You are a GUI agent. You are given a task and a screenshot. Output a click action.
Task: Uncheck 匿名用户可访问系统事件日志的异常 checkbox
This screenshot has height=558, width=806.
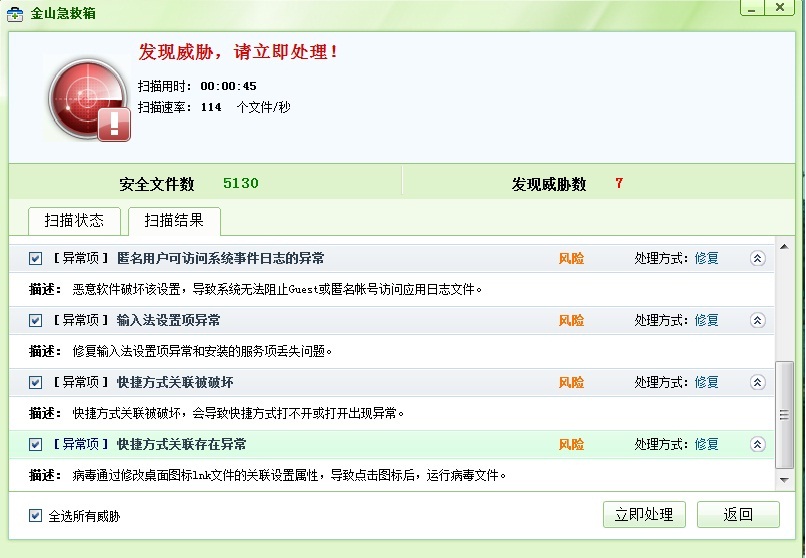point(35,258)
